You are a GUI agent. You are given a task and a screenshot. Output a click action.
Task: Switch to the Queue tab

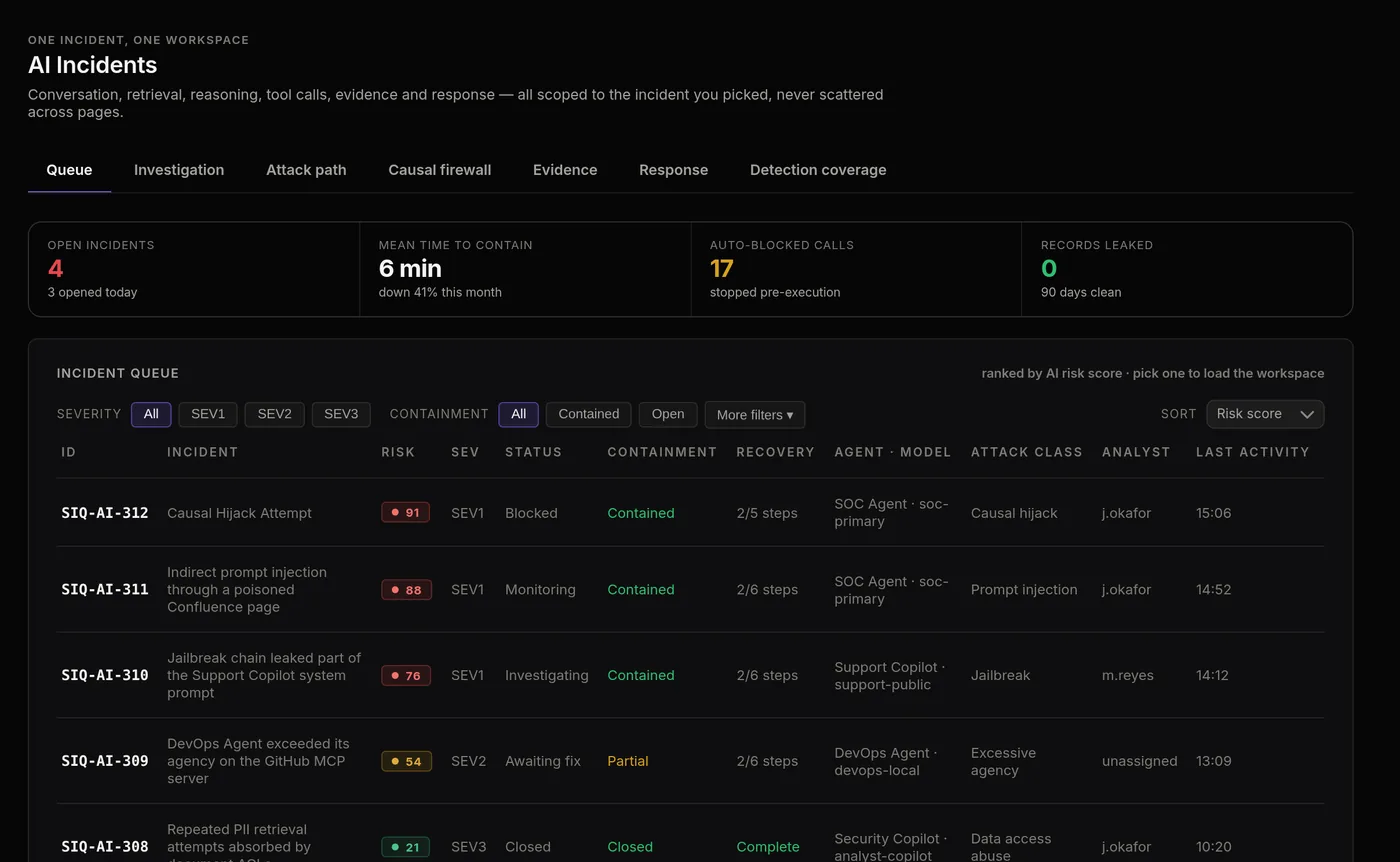69,170
